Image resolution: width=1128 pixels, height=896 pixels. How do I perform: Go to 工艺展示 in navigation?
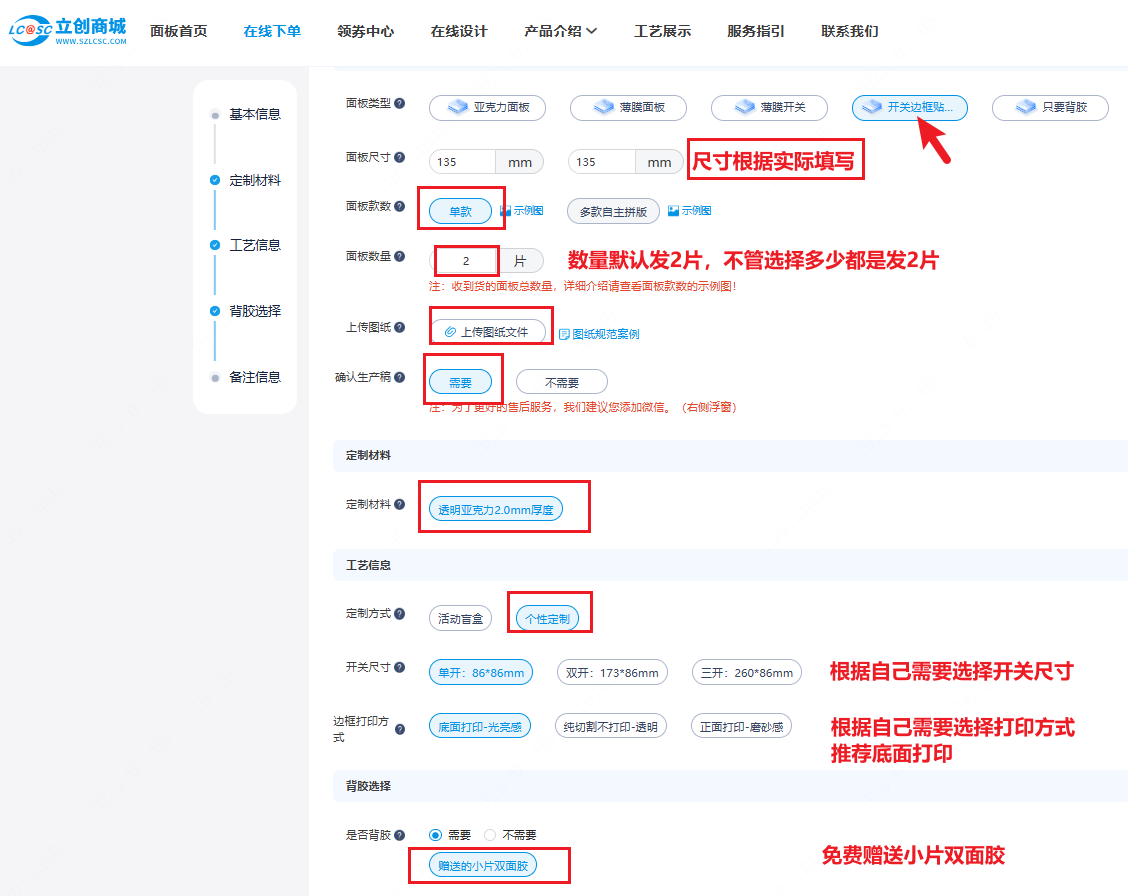coord(662,31)
